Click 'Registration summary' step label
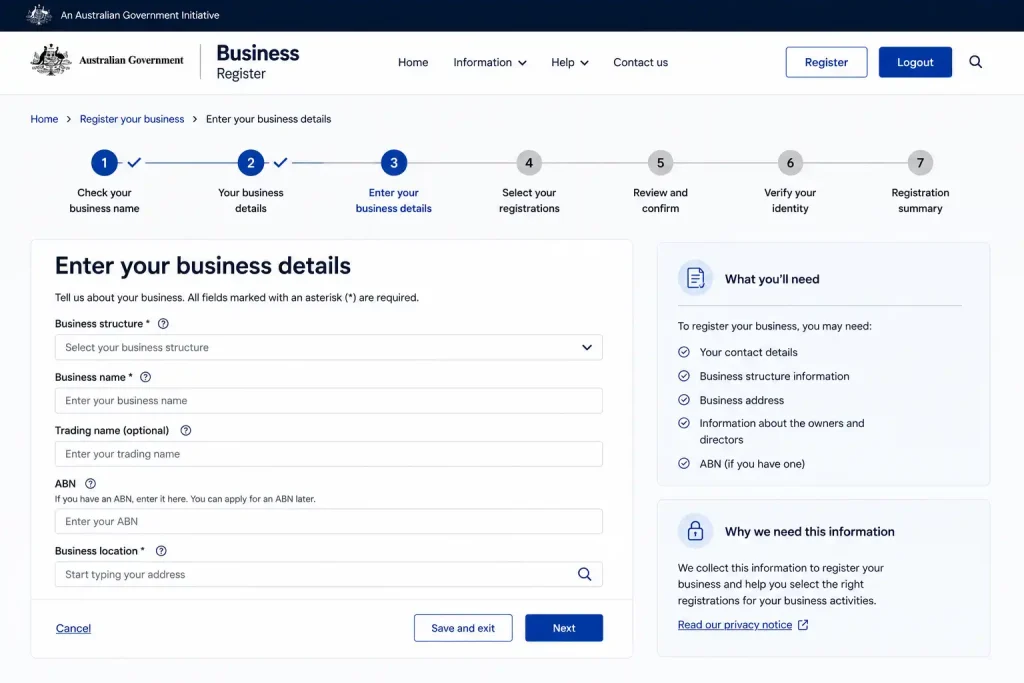The width and height of the screenshot is (1024, 683). pyautogui.click(x=920, y=200)
